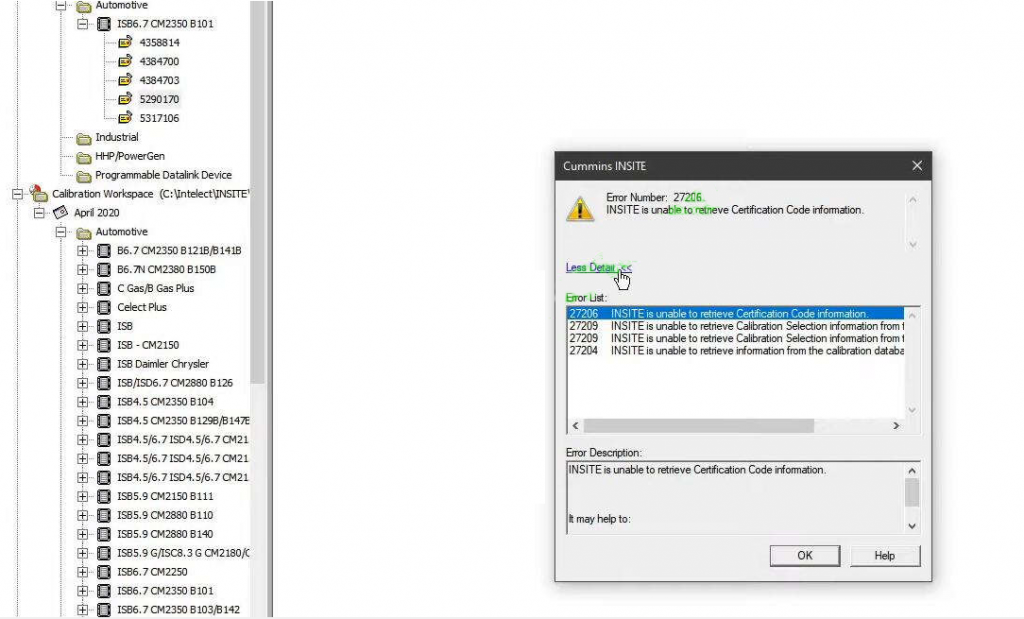Collapse the top ISB6.7 CM2350 B101 node
1024x619 pixels.
pos(82,24)
